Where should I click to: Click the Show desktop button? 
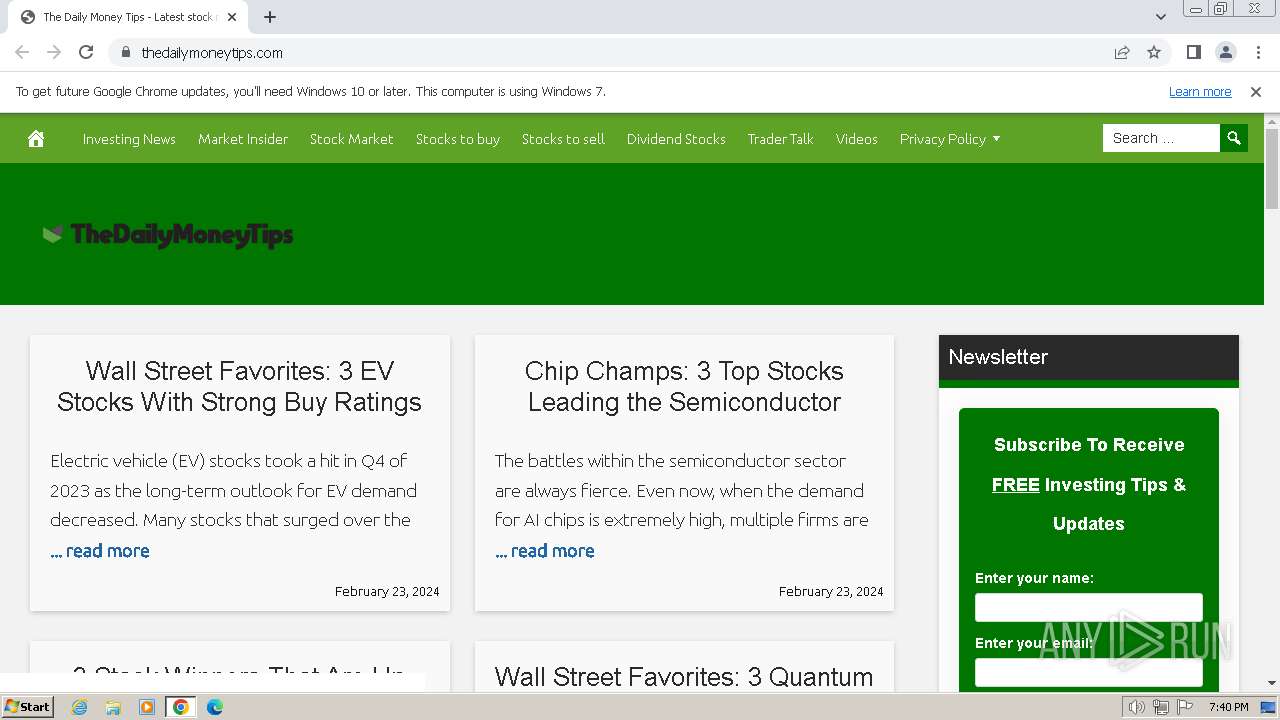click(1269, 707)
